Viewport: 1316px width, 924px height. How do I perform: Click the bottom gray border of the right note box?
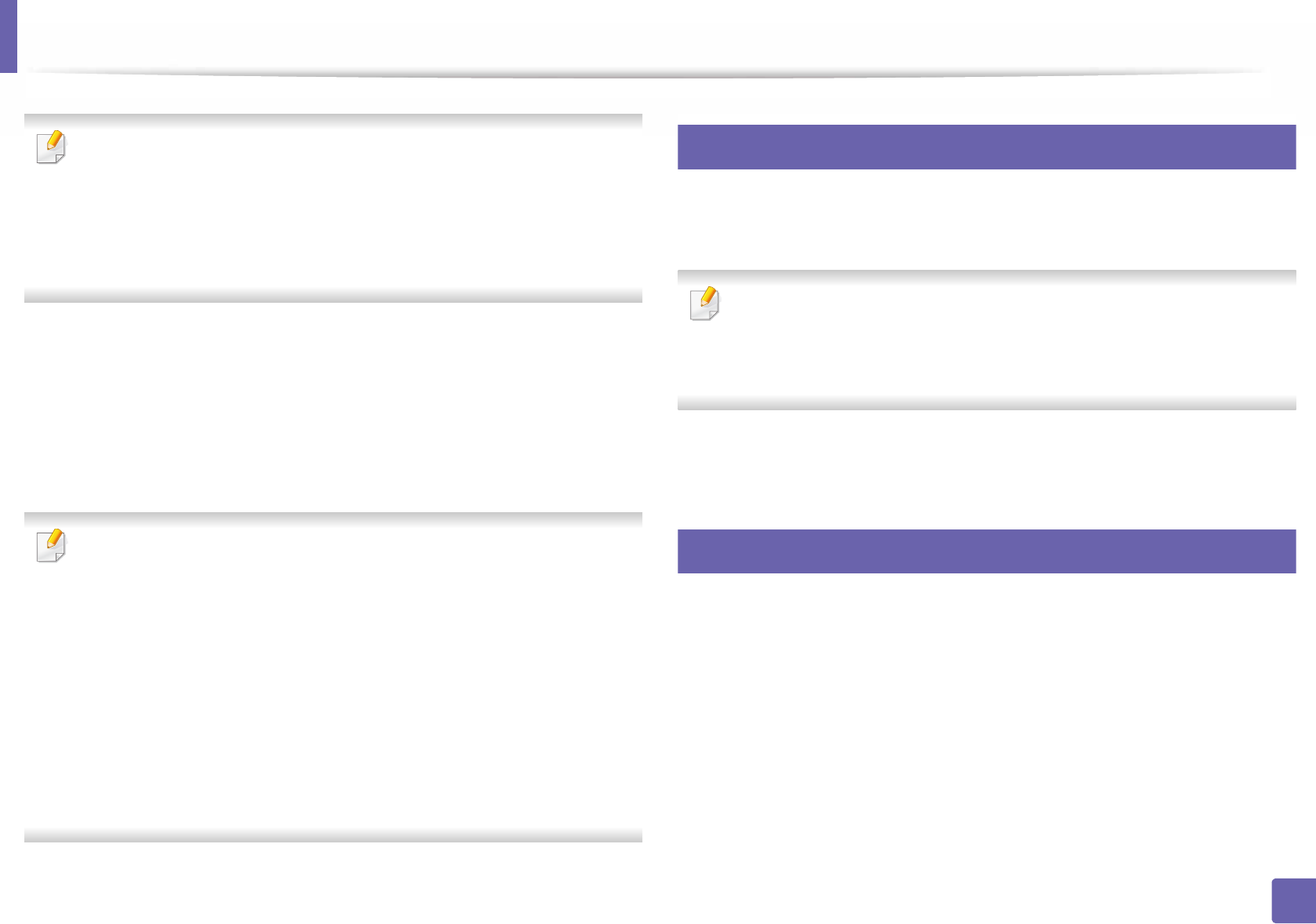(x=986, y=403)
